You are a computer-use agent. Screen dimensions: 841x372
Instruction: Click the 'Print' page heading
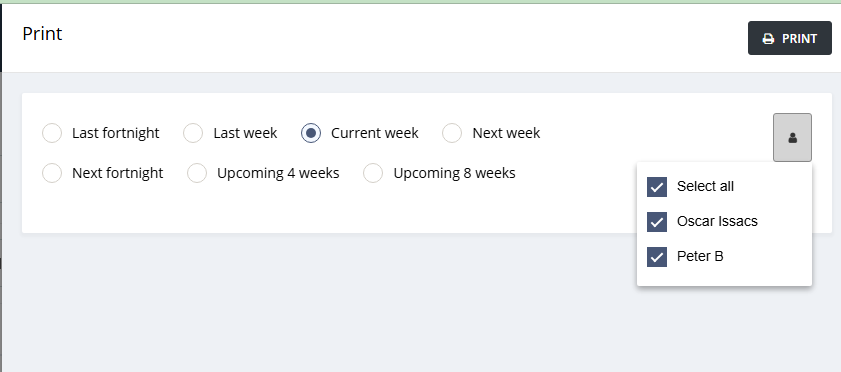point(42,34)
